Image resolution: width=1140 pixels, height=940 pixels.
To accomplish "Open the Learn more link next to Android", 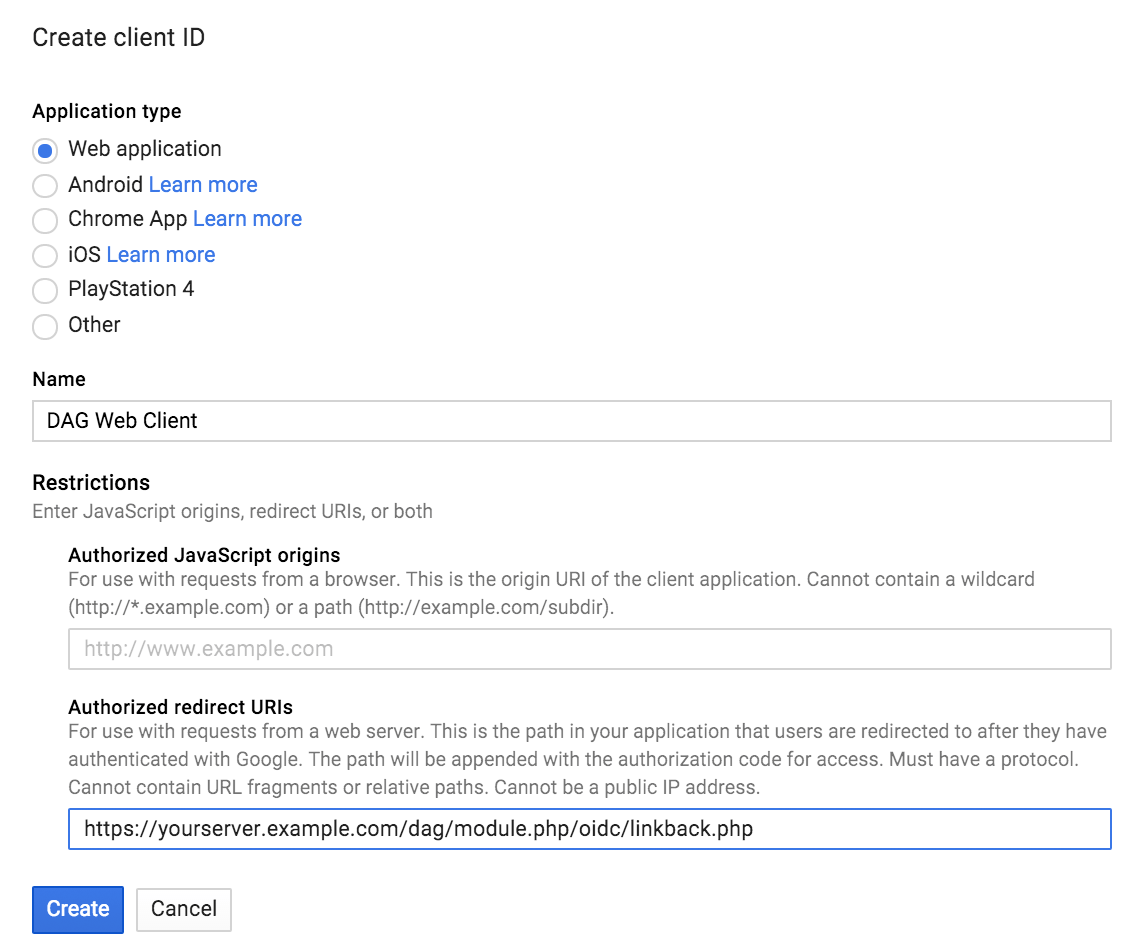I will 202,184.
